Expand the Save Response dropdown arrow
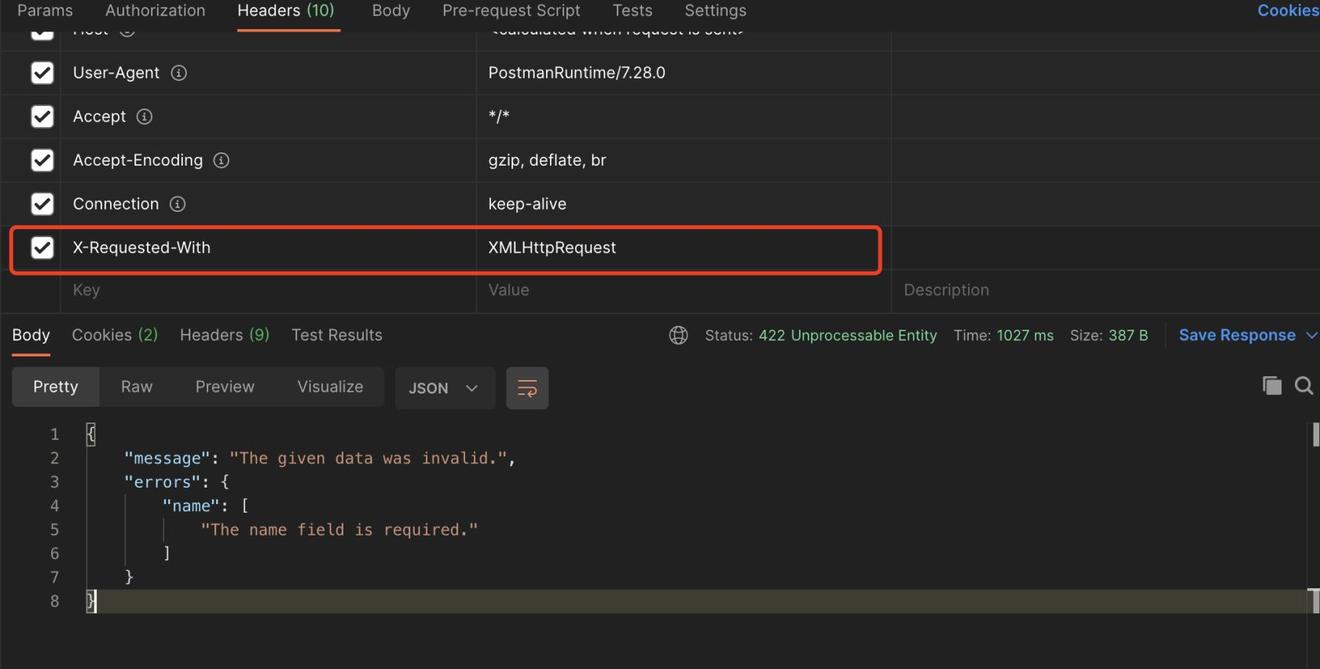The width and height of the screenshot is (1320, 669). 1311,335
